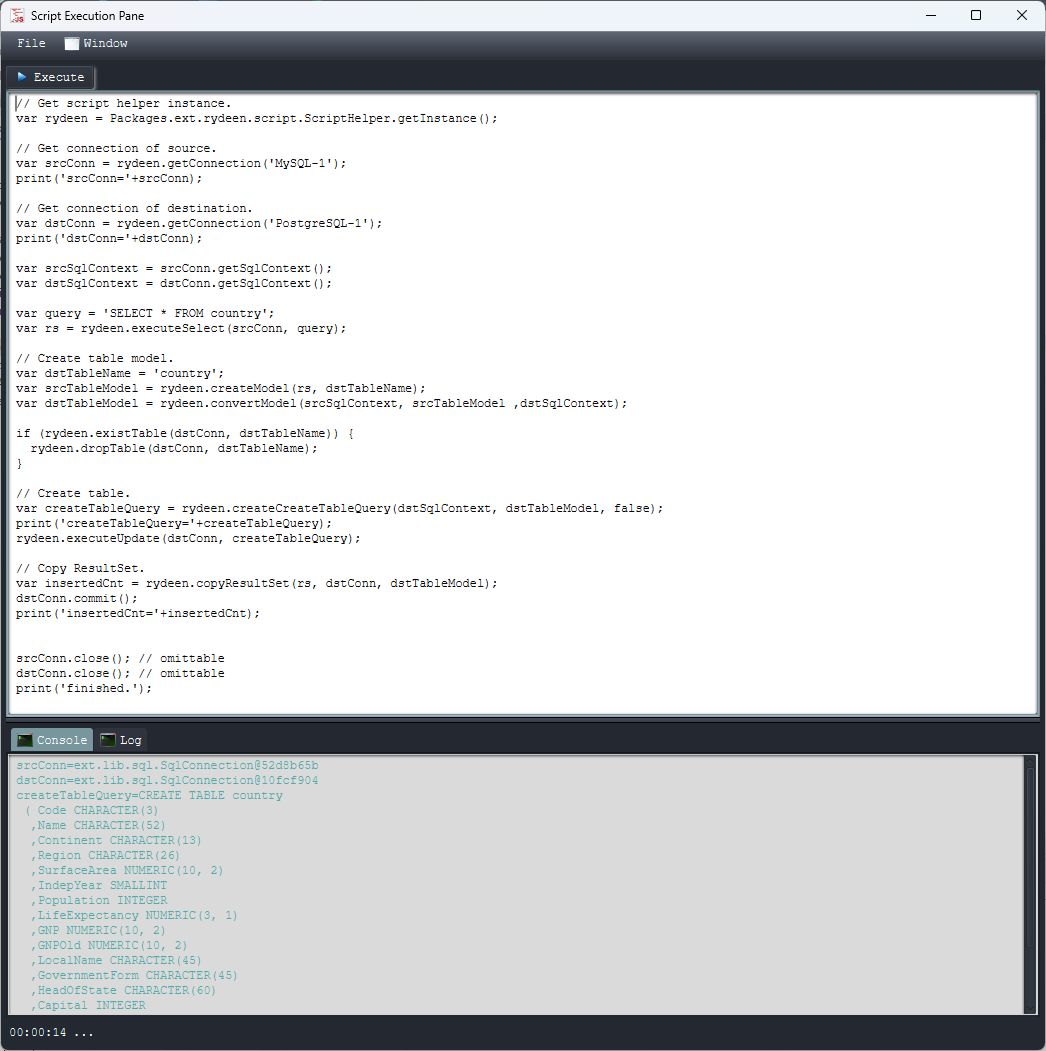Open the Window menu
Screen dimensions: 1046x1051
(105, 44)
